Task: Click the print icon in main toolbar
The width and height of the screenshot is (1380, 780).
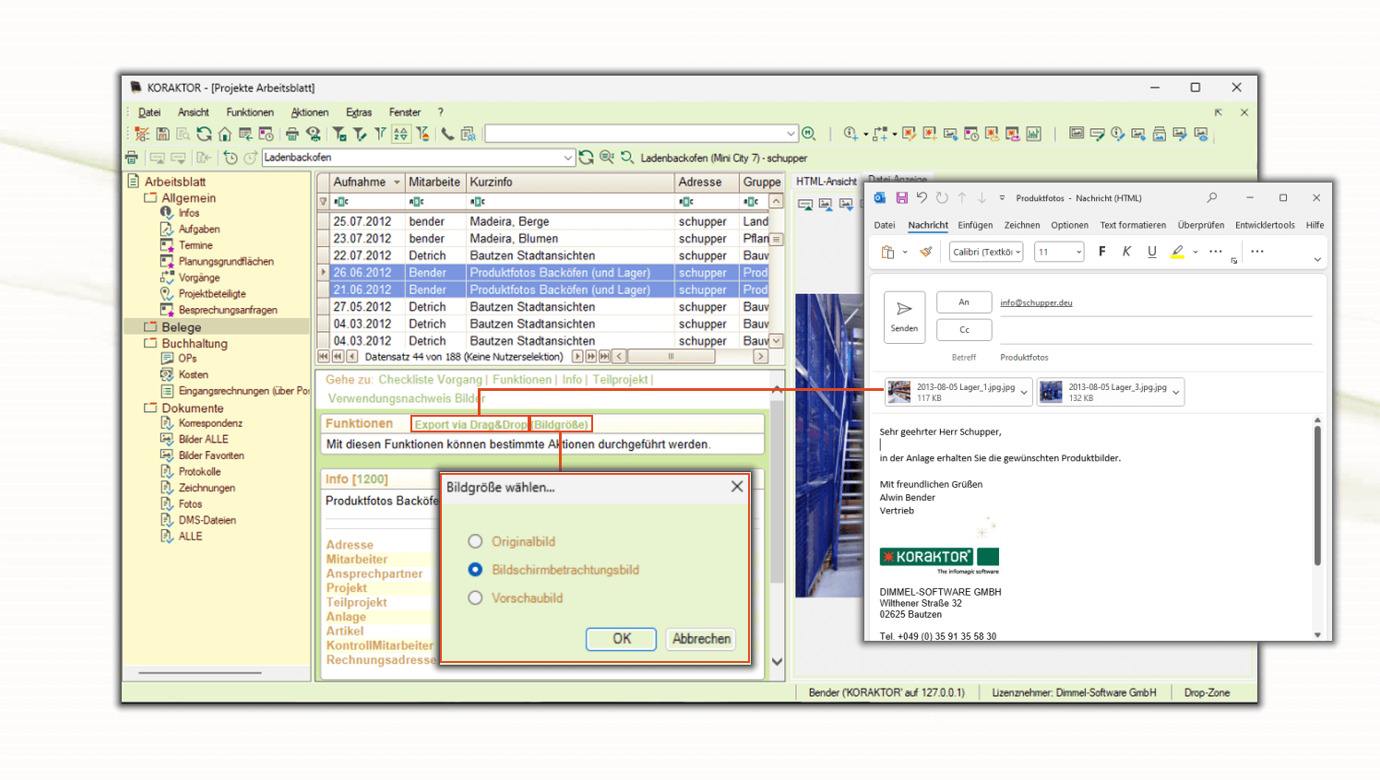Action: pos(292,134)
